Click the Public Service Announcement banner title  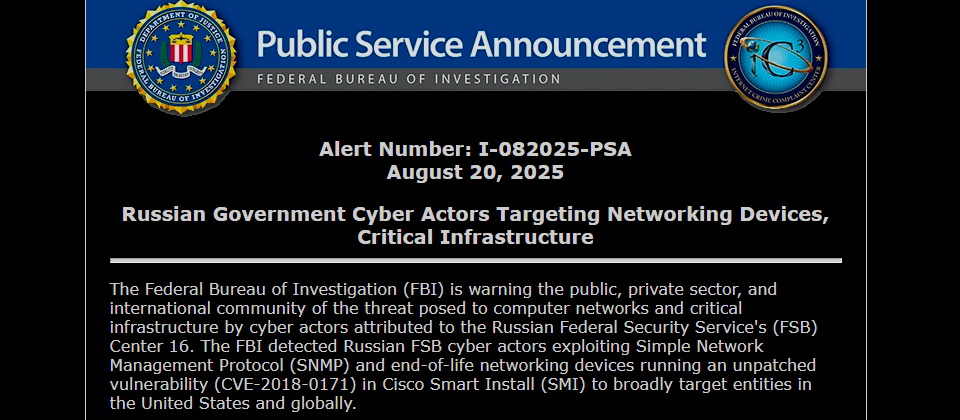[481, 44]
